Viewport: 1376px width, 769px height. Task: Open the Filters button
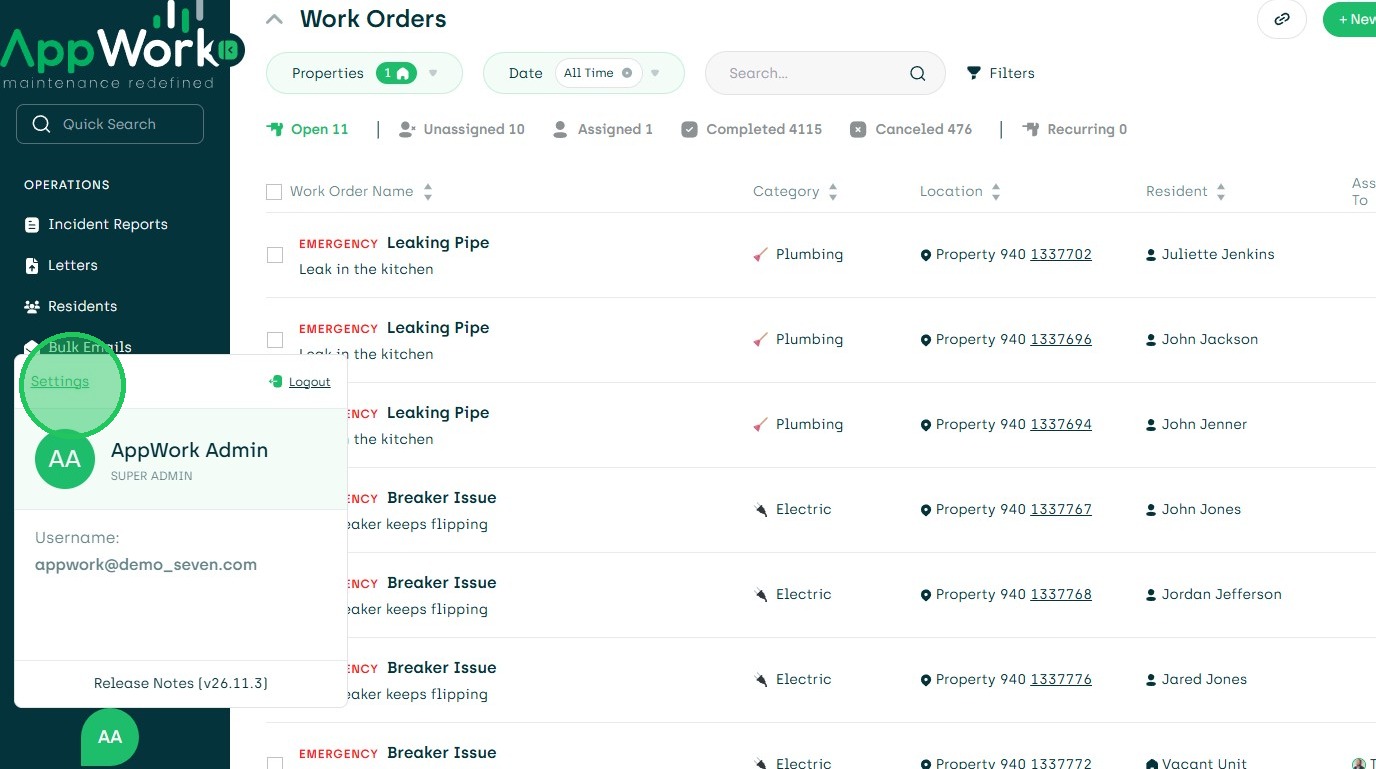(x=1001, y=73)
